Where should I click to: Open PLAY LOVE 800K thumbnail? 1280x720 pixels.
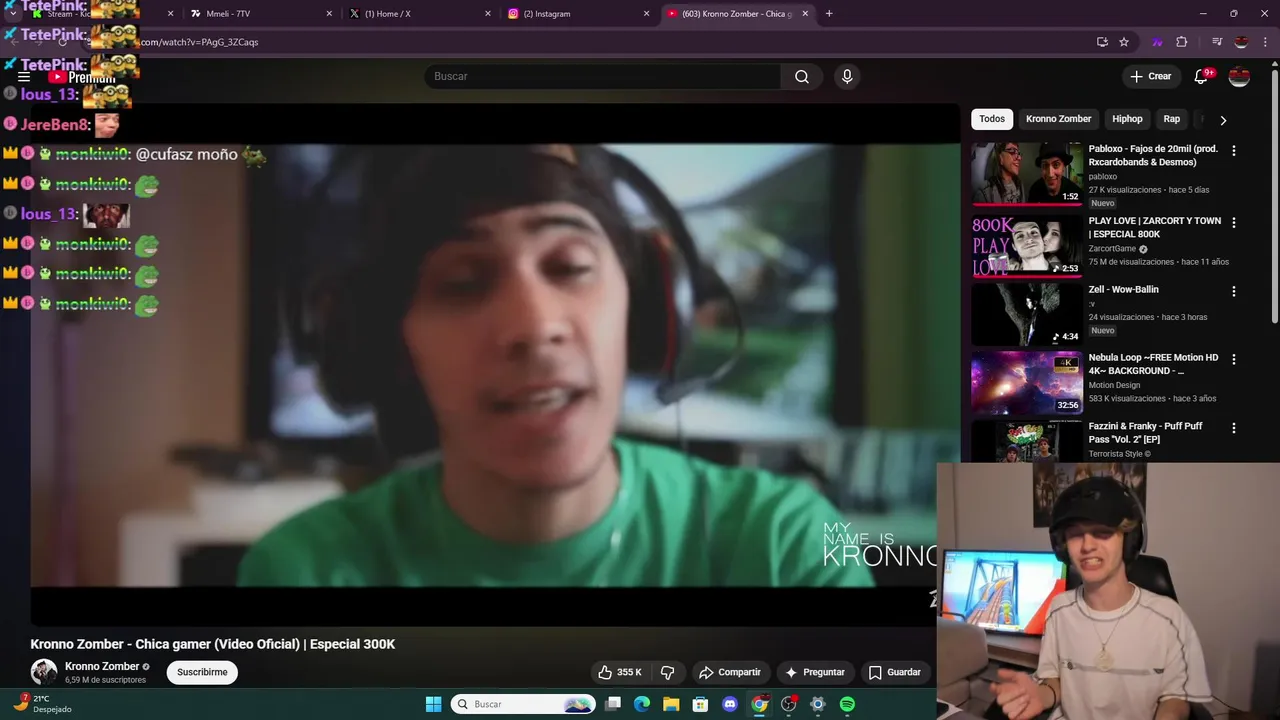click(1026, 245)
